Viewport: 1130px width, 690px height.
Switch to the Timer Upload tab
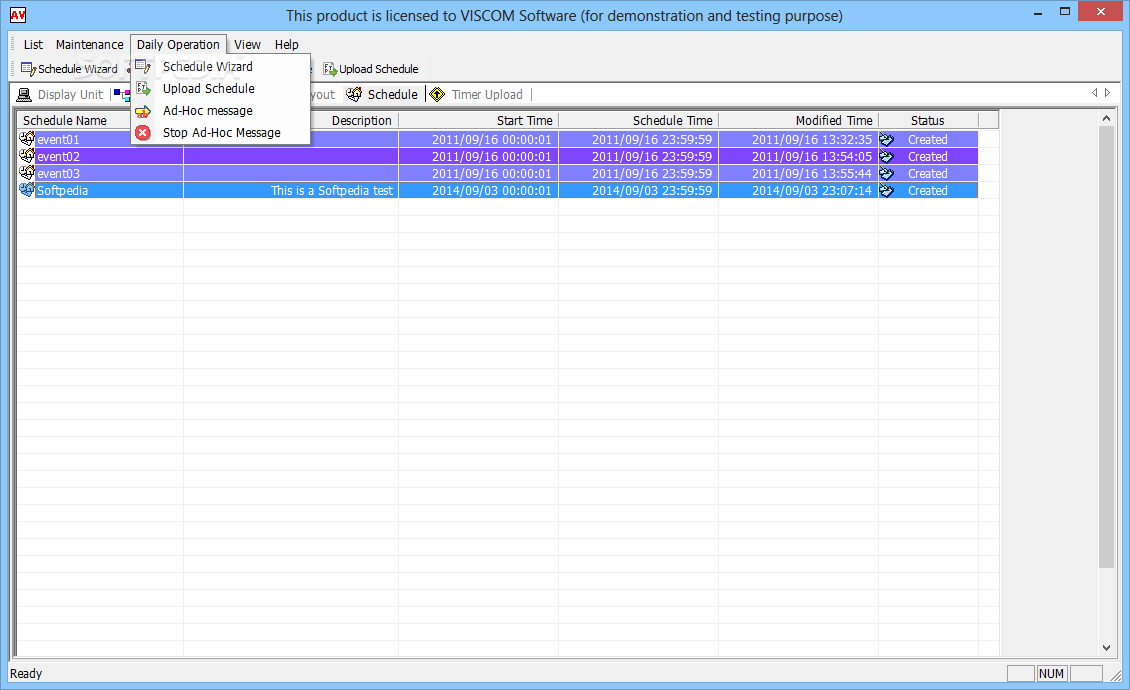476,94
